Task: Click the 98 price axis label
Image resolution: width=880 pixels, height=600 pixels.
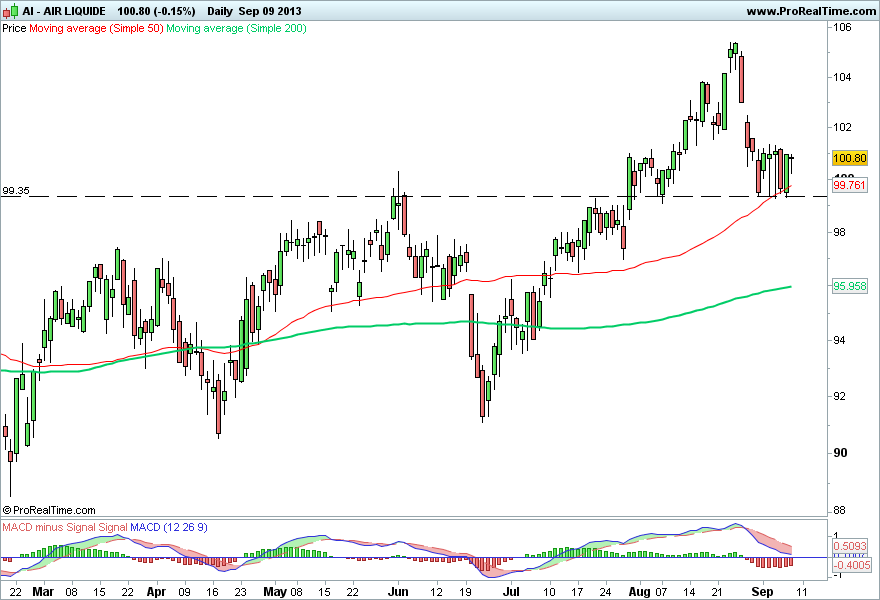Action: point(839,232)
